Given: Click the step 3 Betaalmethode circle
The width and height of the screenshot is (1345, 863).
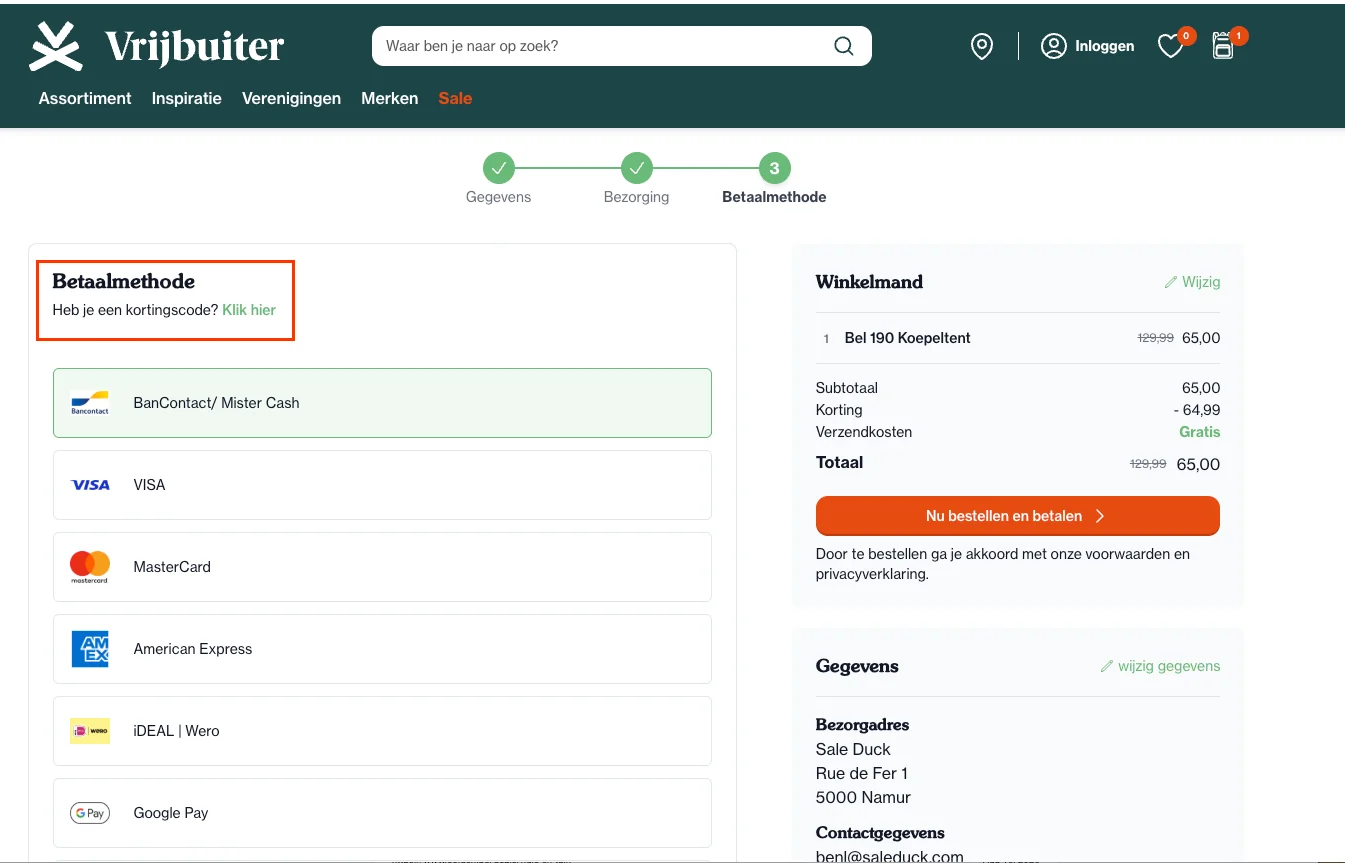Looking at the screenshot, I should 774,168.
